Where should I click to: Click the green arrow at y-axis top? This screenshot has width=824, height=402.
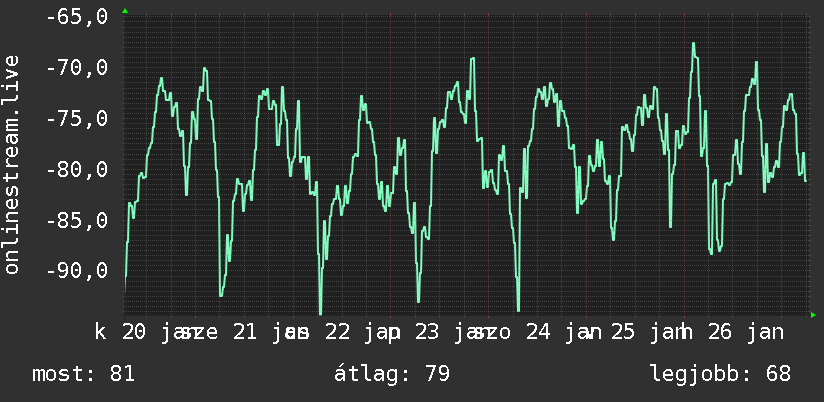pos(125,11)
